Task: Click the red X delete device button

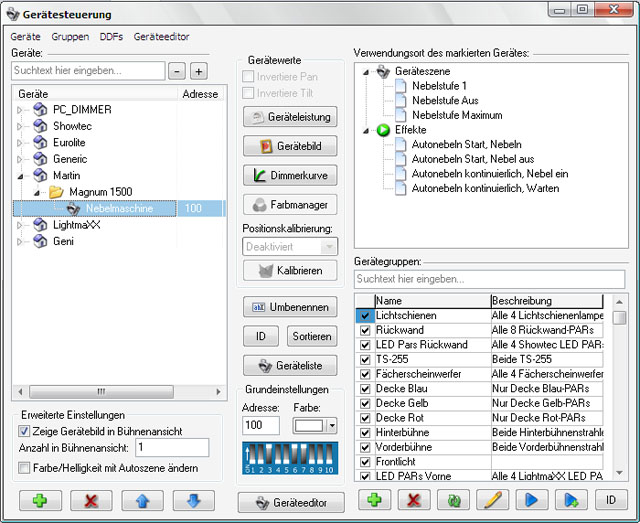Action: (90, 500)
